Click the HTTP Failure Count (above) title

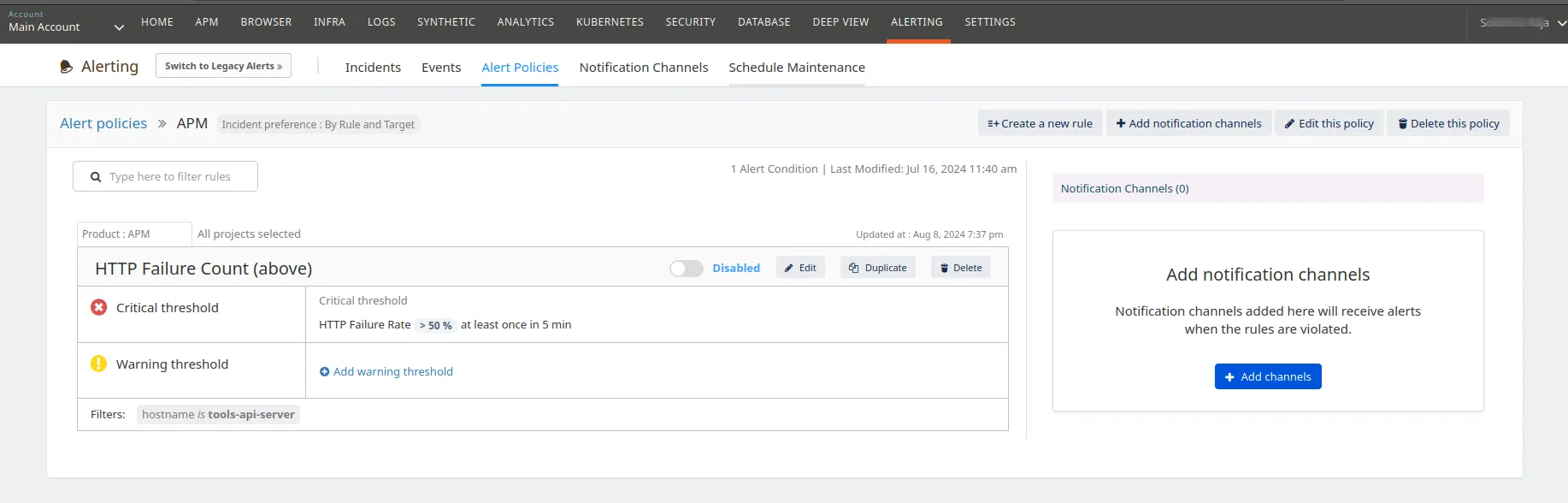tap(203, 269)
